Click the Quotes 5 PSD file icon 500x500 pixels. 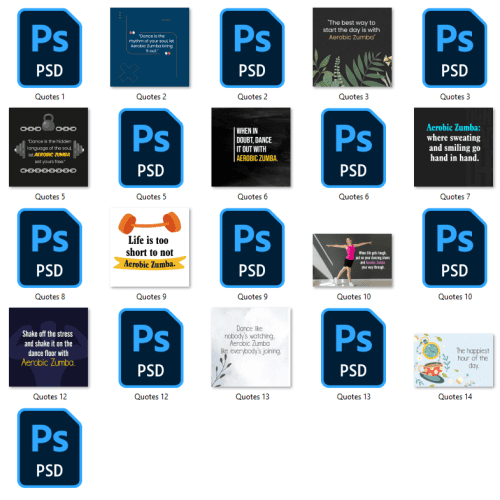(x=151, y=148)
